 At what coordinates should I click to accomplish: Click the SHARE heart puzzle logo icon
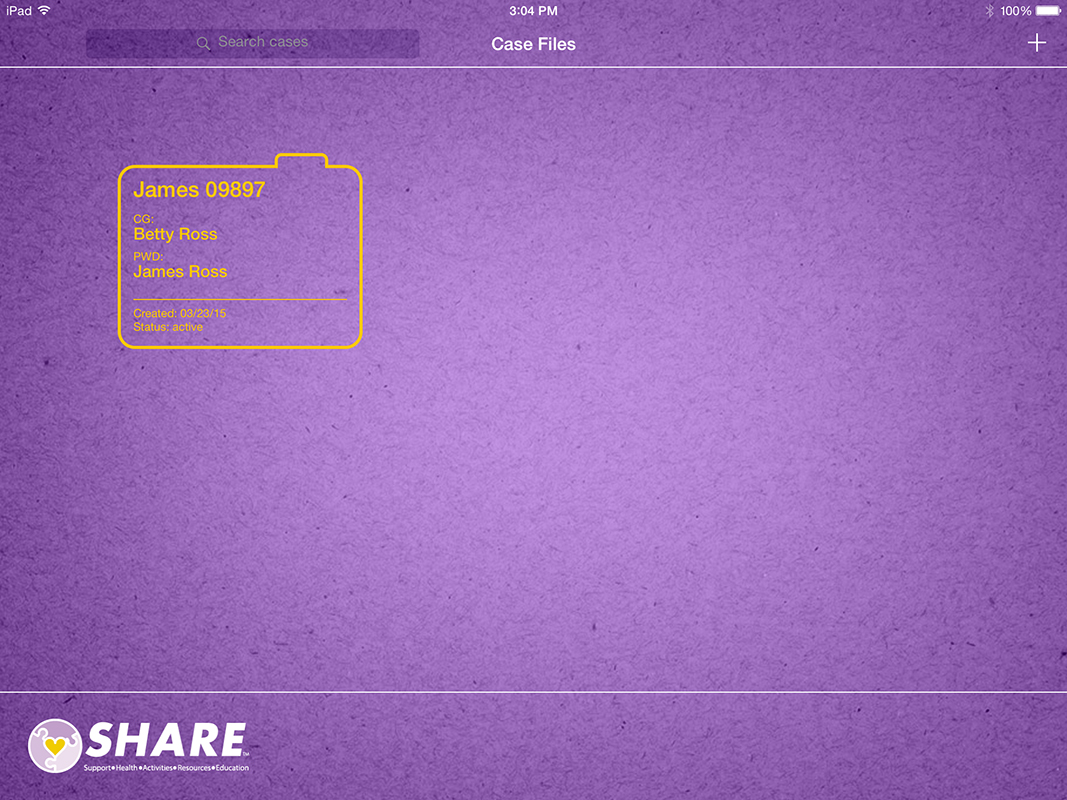point(54,745)
